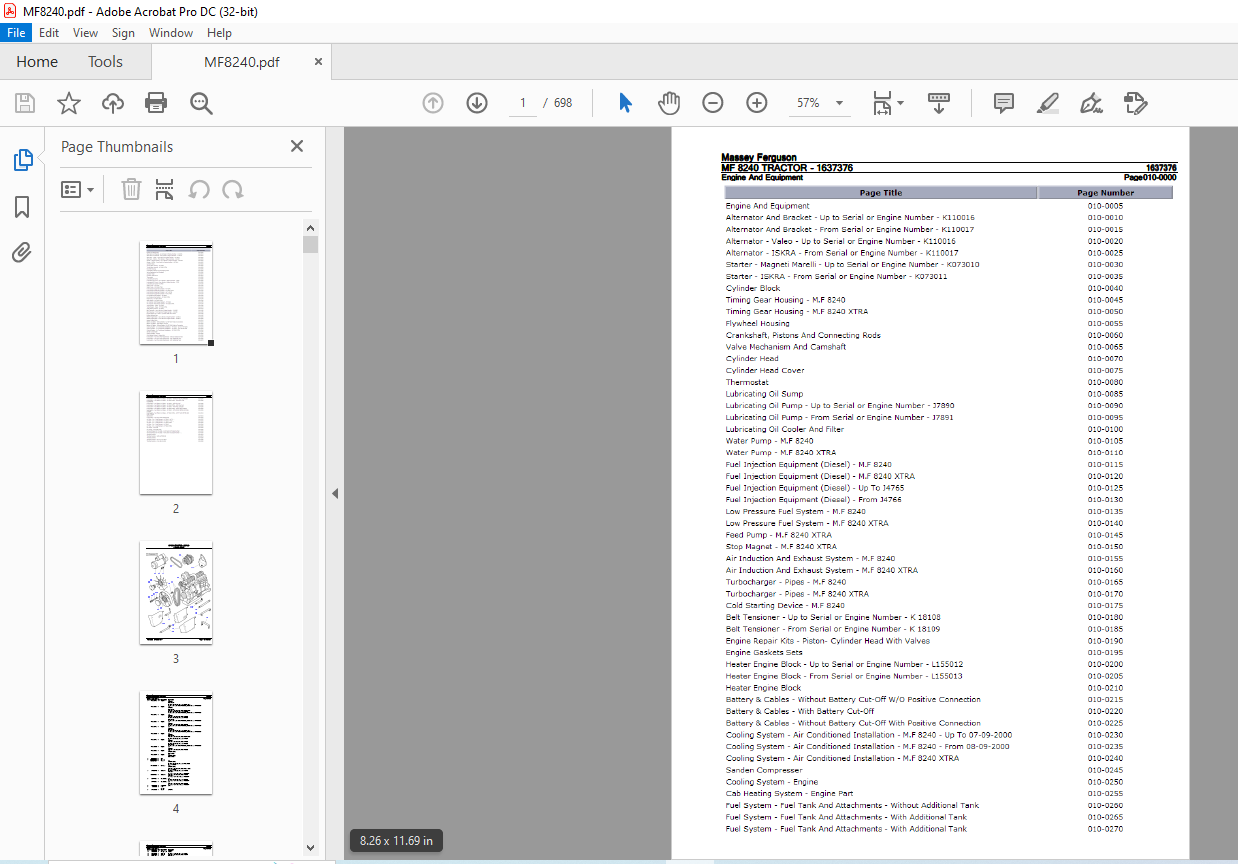Select page 2 thumbnail
The image size is (1238, 864).
click(176, 443)
